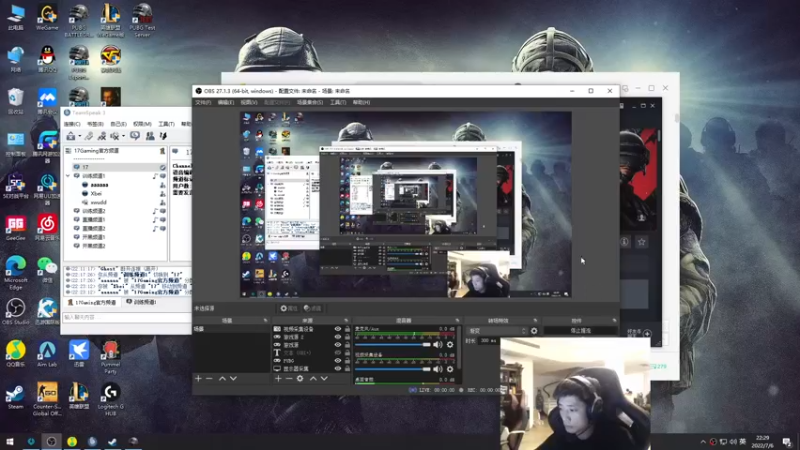Open the GeeGee desktop shortcut
The height and width of the screenshot is (450, 800).
15,228
